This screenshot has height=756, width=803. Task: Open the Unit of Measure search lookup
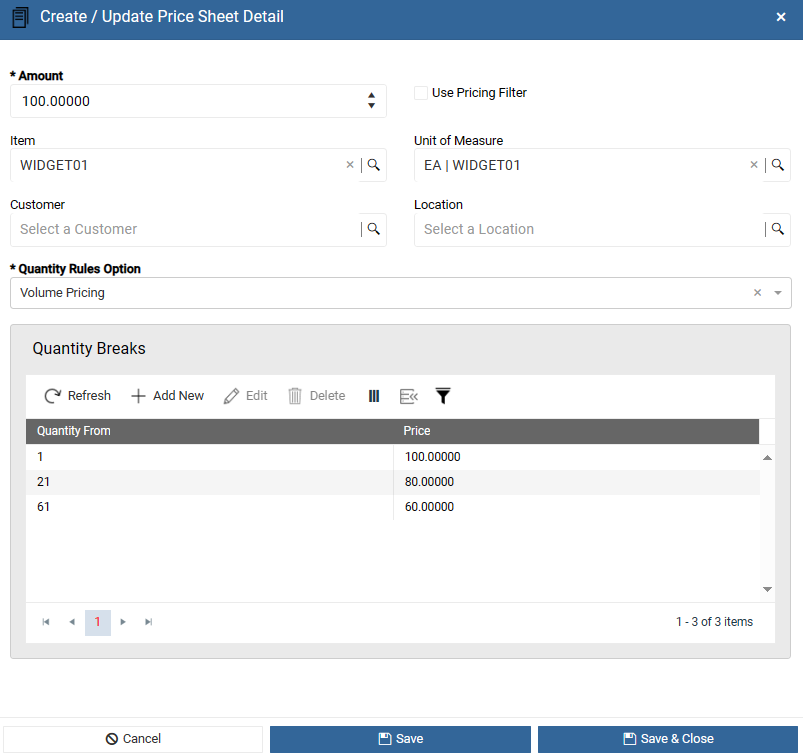[x=778, y=164]
